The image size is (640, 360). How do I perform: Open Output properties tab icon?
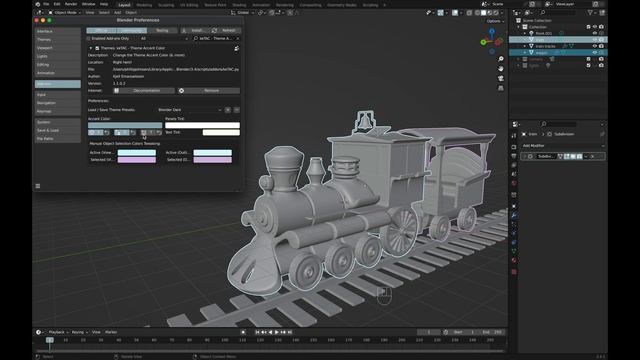click(514, 156)
